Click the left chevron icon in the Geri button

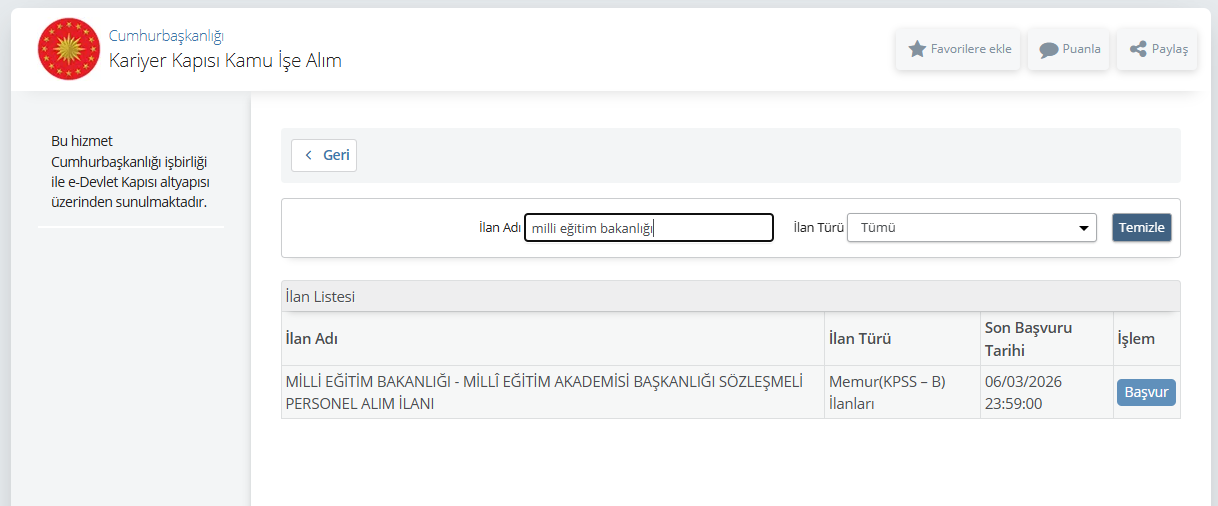309,155
